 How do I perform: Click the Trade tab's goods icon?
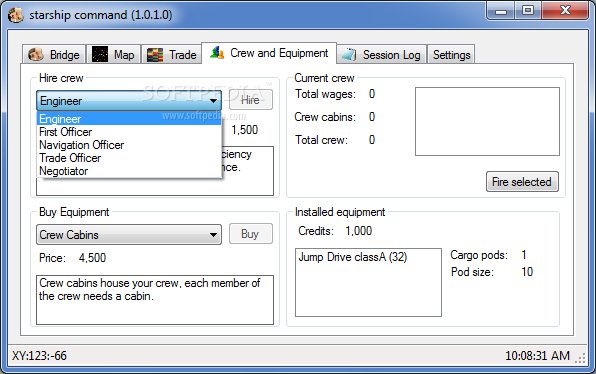click(x=155, y=55)
